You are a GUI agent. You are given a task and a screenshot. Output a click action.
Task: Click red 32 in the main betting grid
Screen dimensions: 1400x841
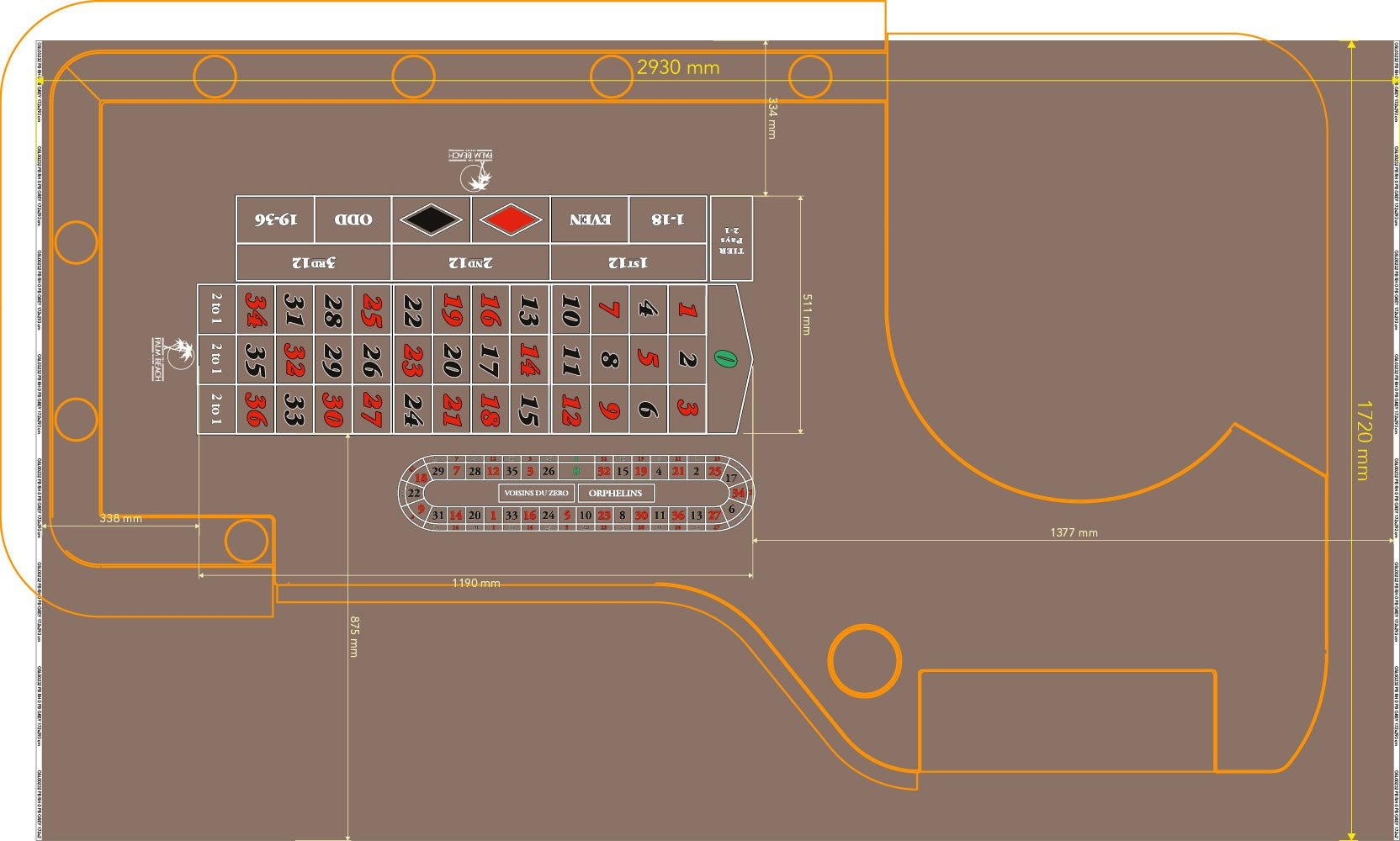[x=294, y=359]
